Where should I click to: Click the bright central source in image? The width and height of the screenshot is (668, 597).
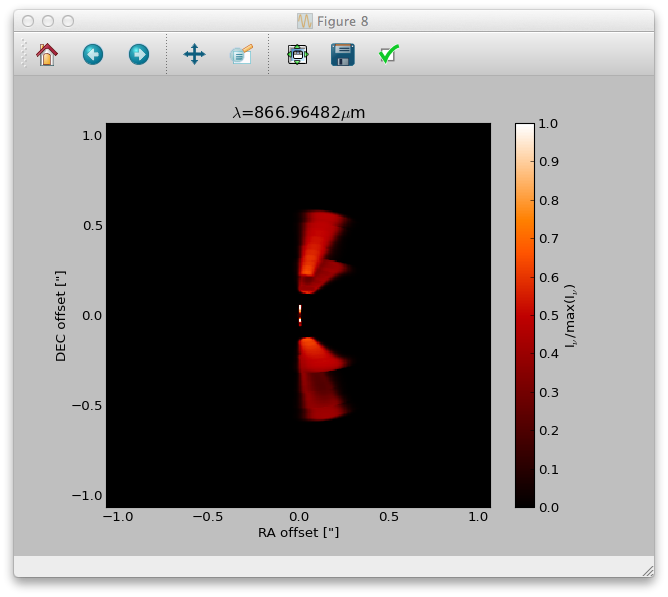(x=300, y=315)
